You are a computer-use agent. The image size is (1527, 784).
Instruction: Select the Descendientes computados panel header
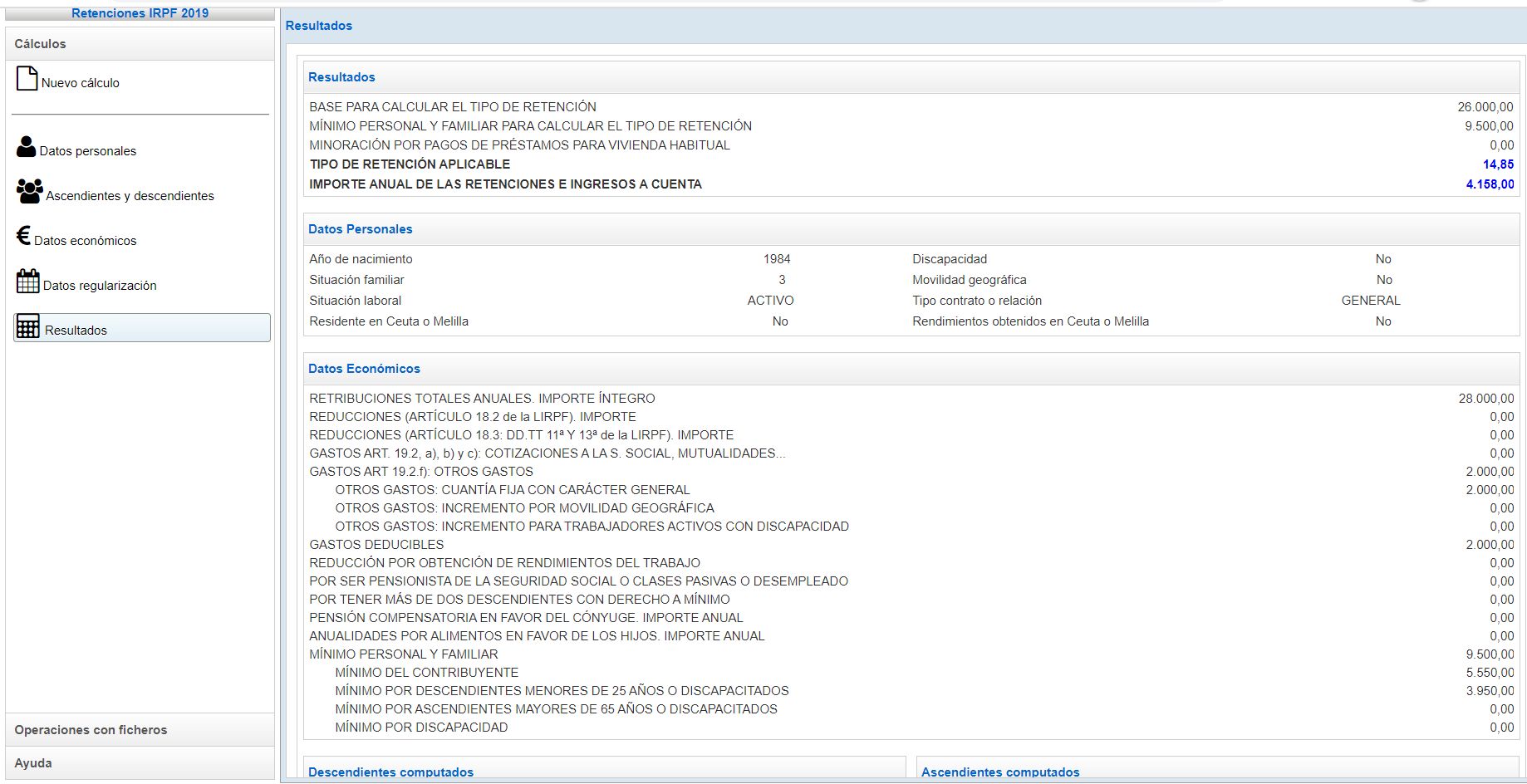point(390,772)
